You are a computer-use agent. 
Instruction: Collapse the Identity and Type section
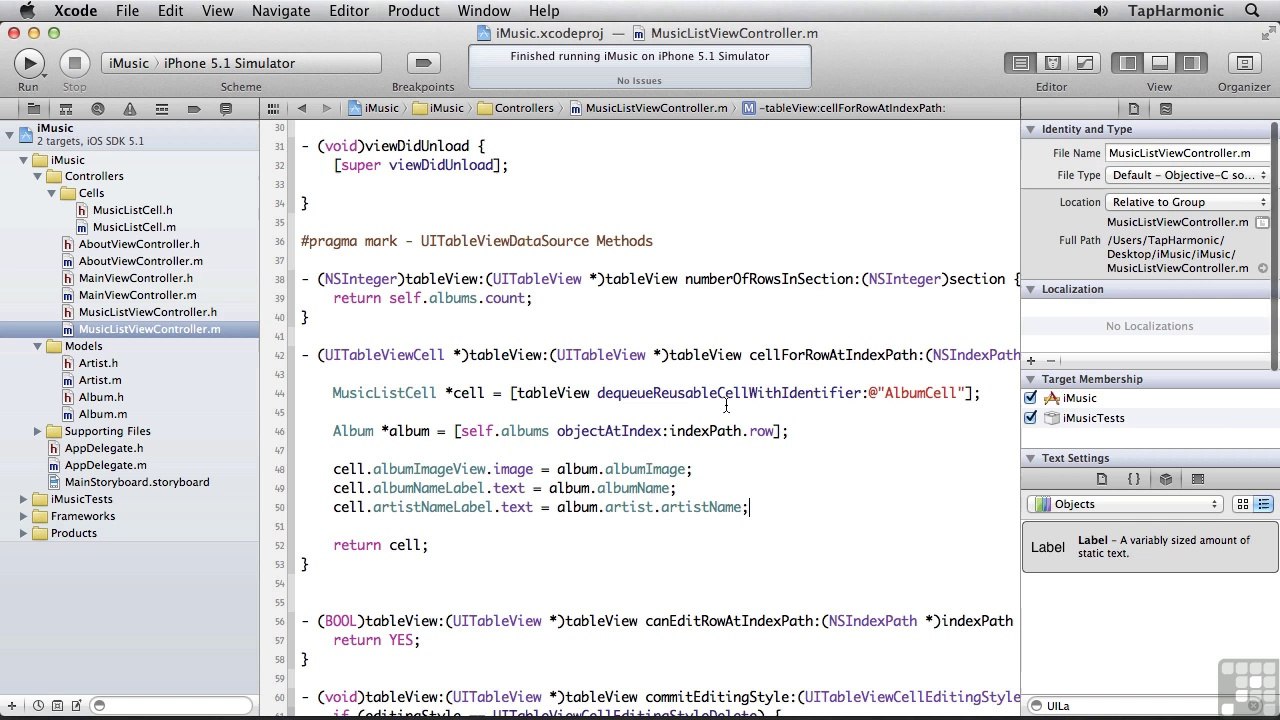(x=1029, y=129)
